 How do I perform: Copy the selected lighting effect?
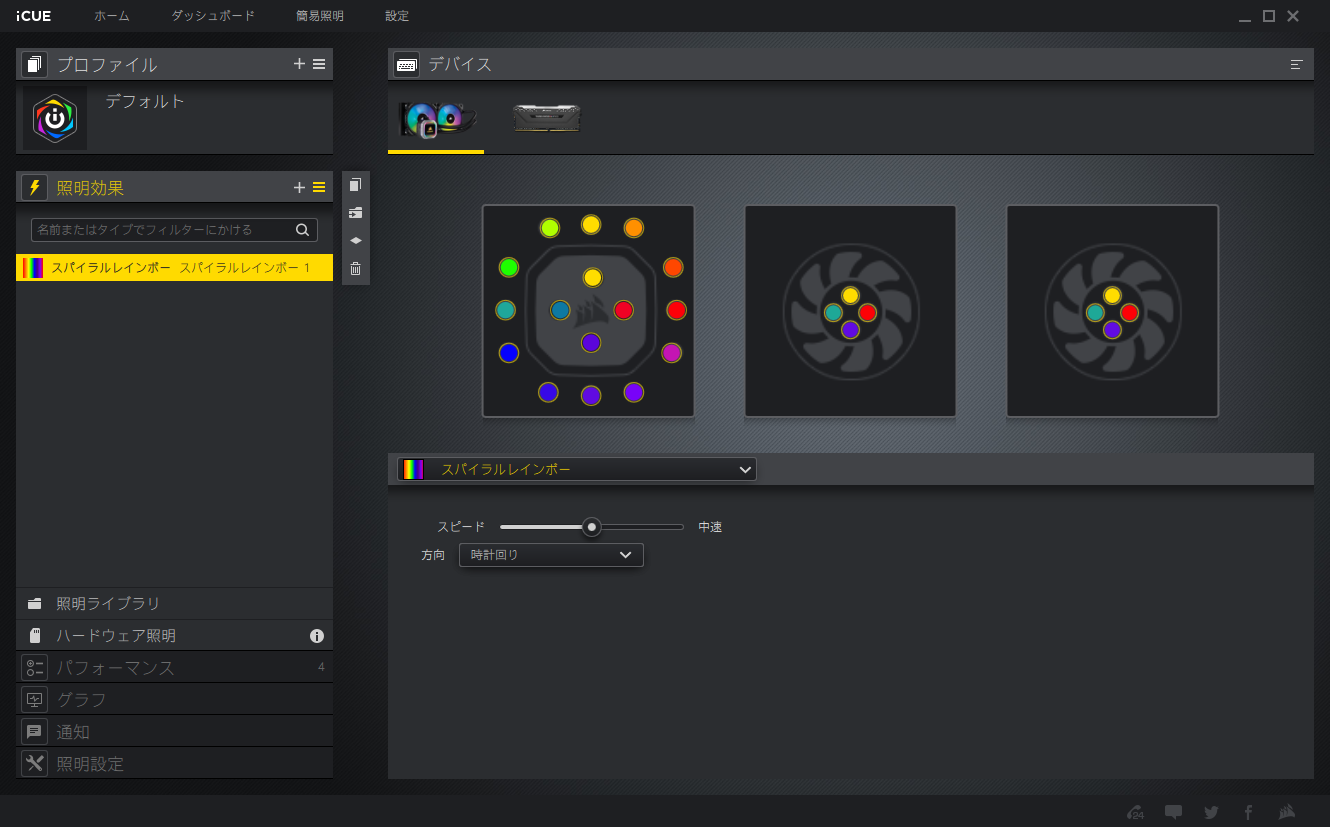click(355, 185)
